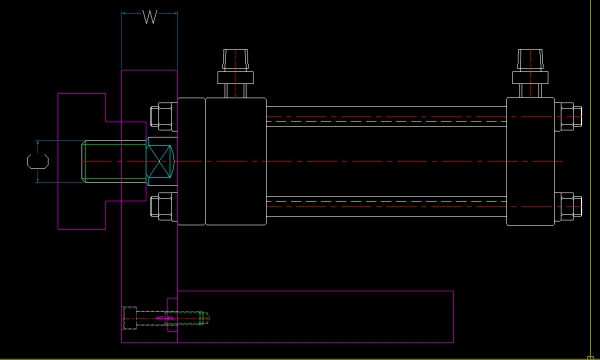Select the lower tie rod
Viewport: 600px width, 360px height.
pyautogui.click(x=386, y=207)
